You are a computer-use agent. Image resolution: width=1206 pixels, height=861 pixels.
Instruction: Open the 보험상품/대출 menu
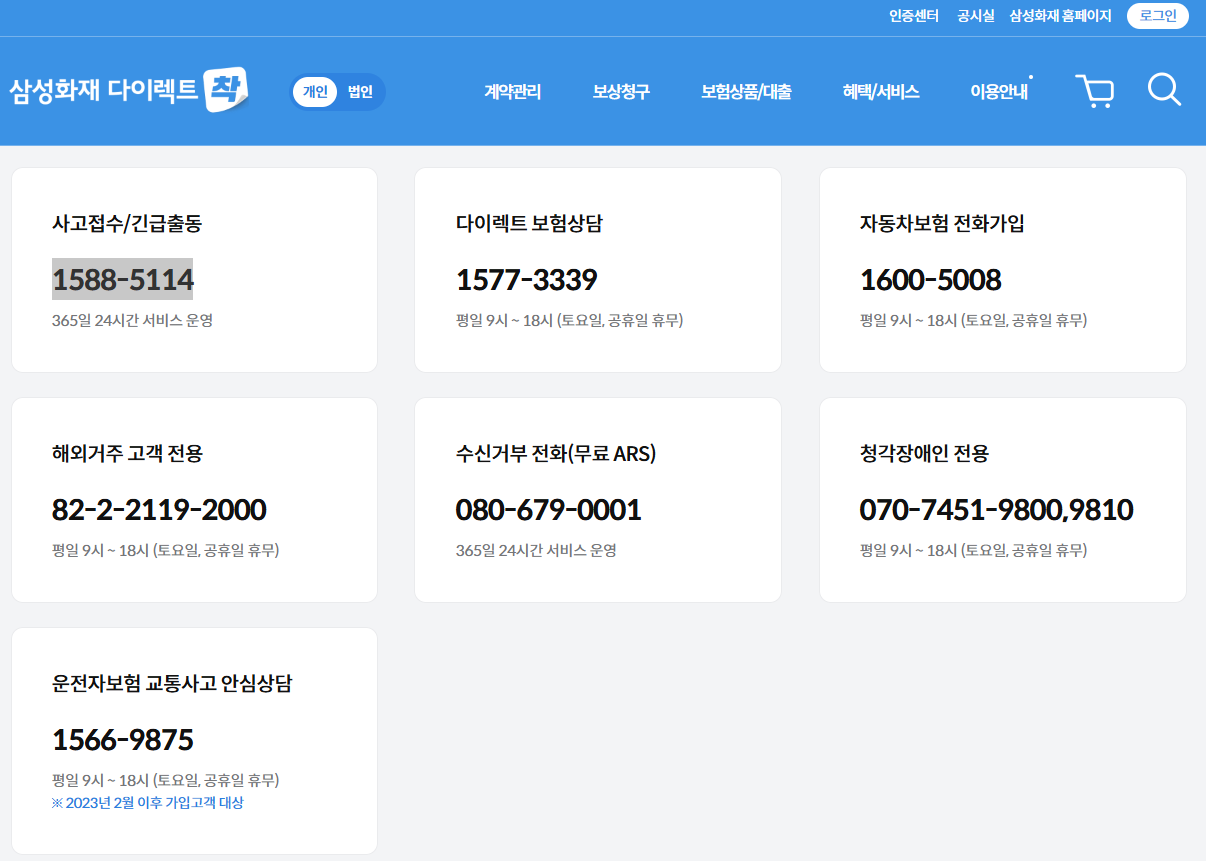[746, 92]
